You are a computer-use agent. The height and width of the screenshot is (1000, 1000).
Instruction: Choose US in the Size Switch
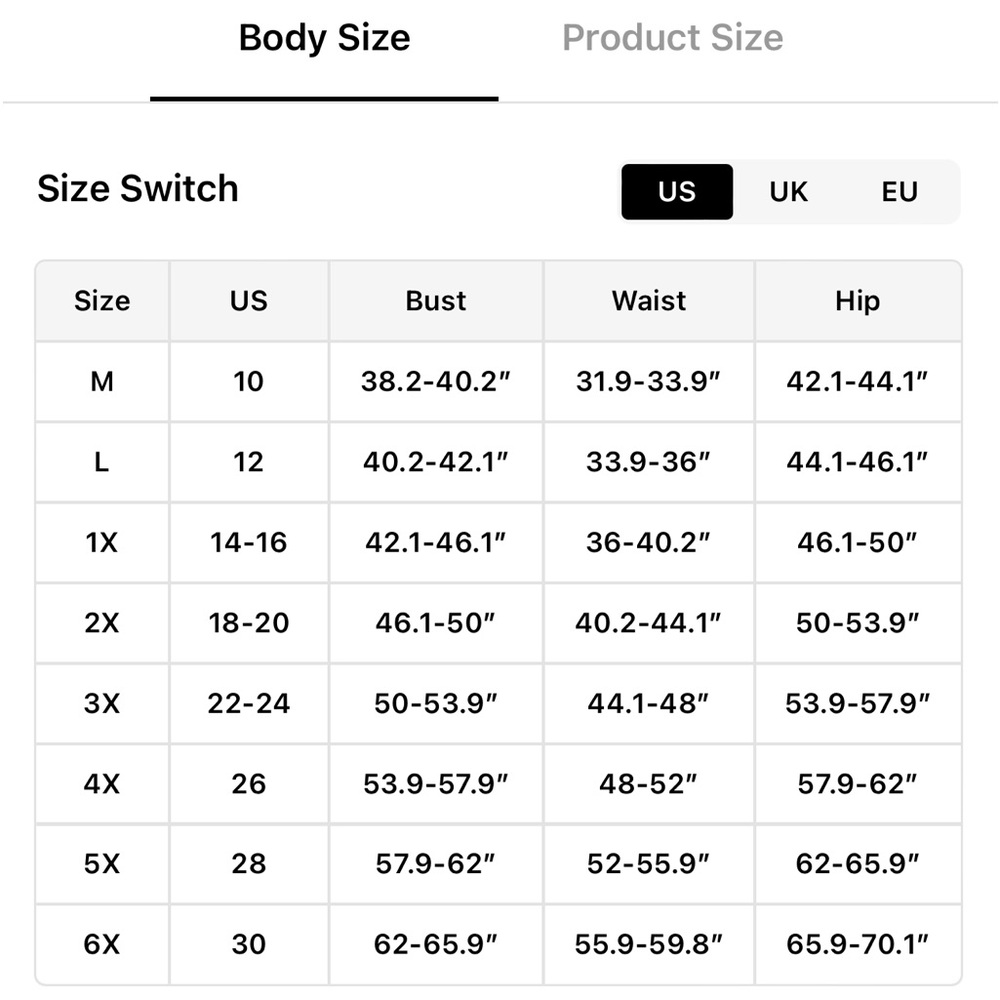point(677,191)
